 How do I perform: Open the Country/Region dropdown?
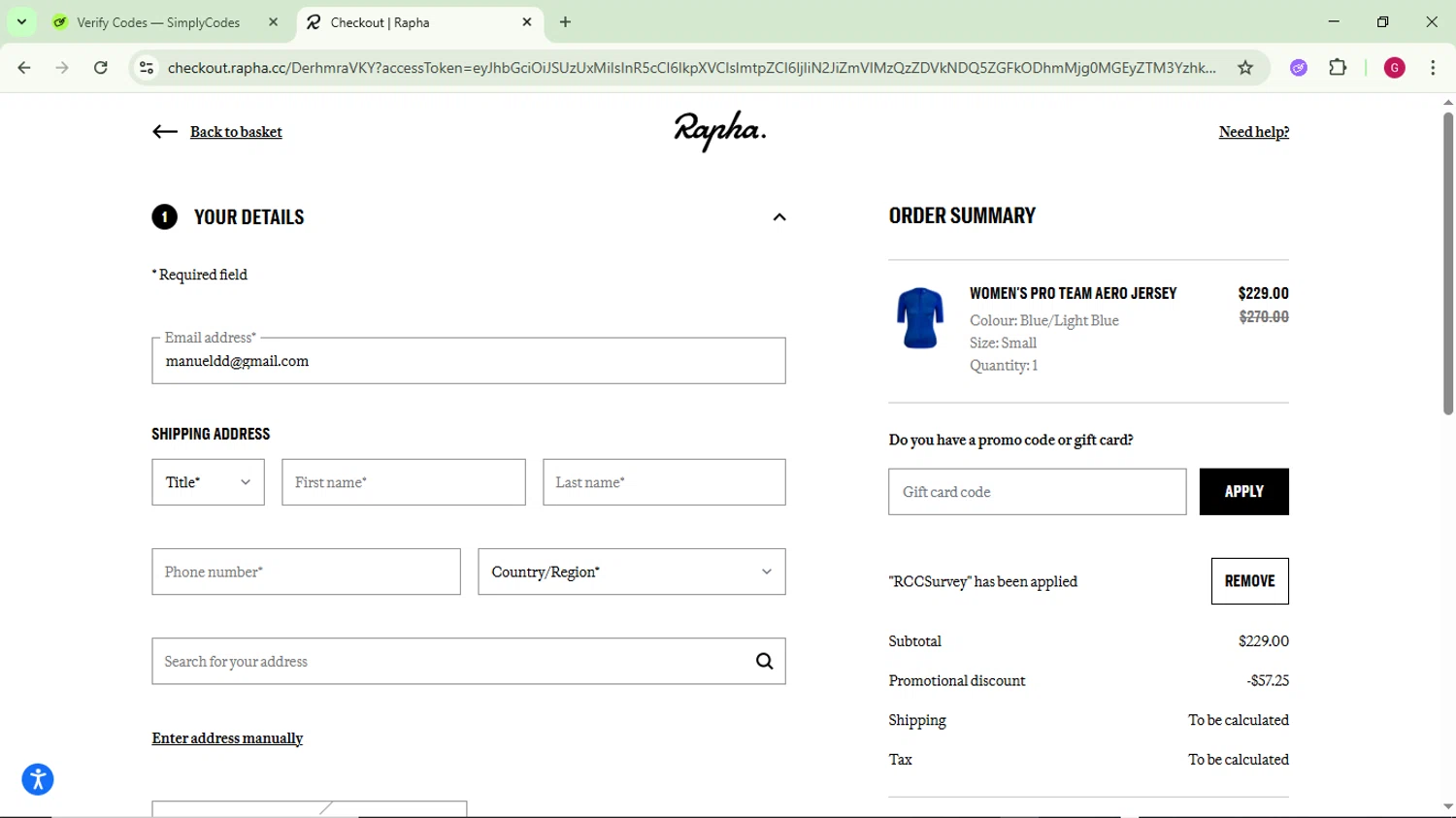pyautogui.click(x=632, y=572)
